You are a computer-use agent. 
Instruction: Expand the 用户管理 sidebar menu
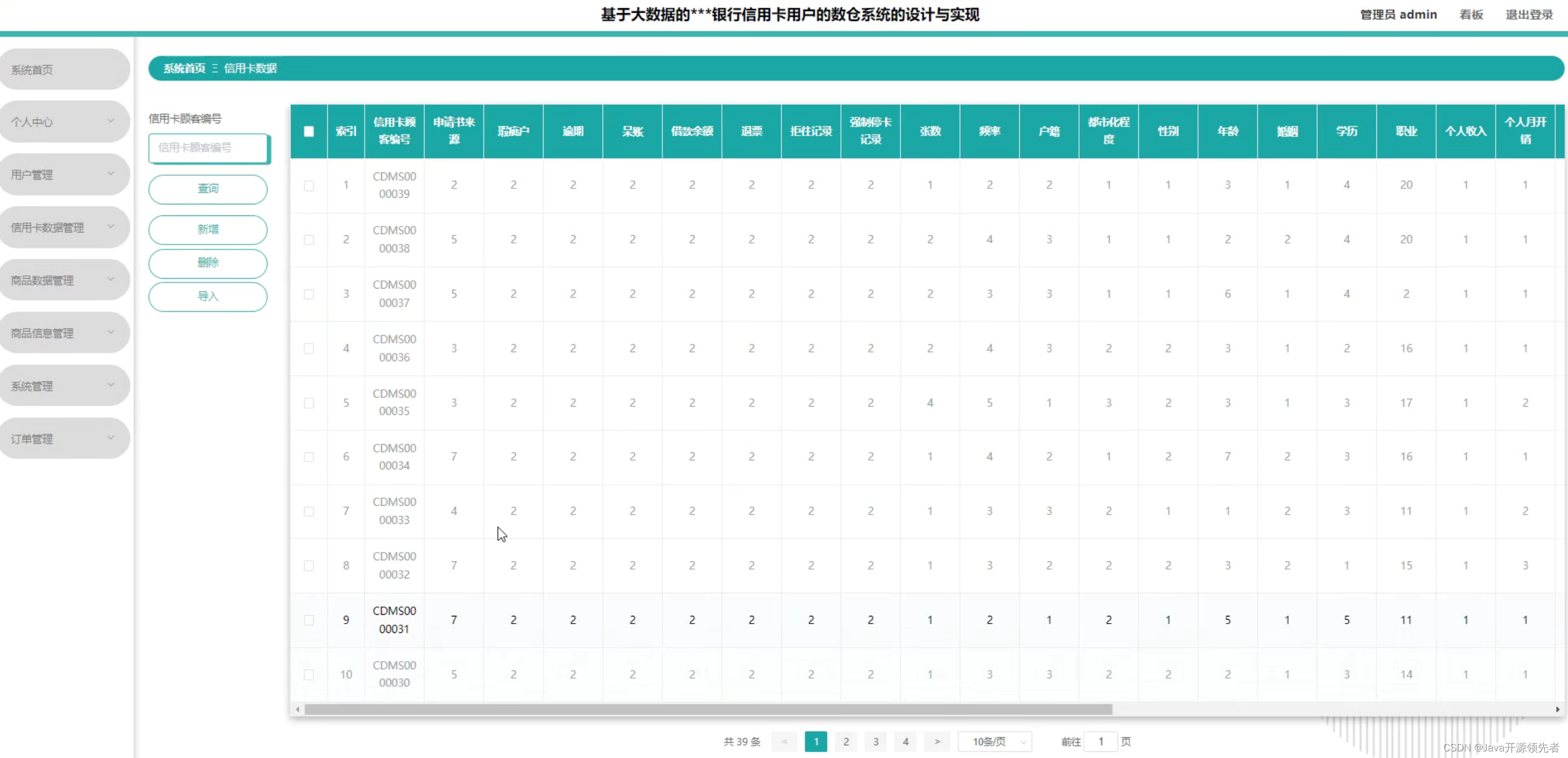pyautogui.click(x=64, y=175)
